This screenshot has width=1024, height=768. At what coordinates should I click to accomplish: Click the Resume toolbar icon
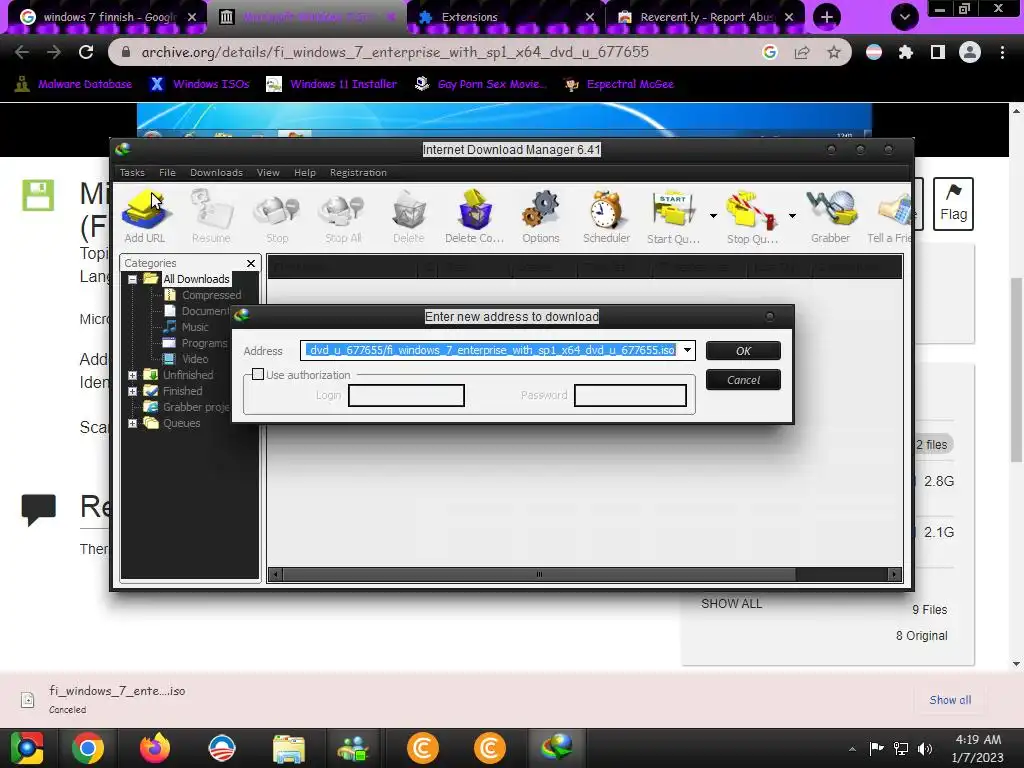pos(211,217)
